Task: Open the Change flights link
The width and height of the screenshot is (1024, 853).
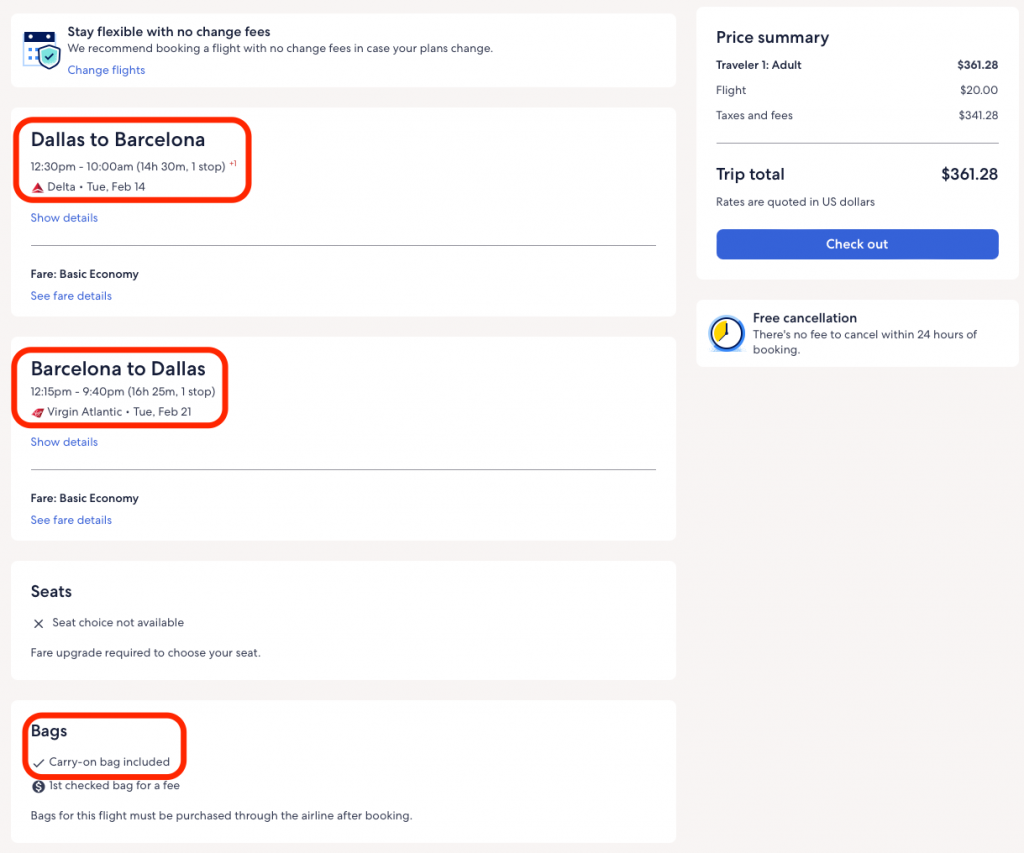Action: (106, 70)
